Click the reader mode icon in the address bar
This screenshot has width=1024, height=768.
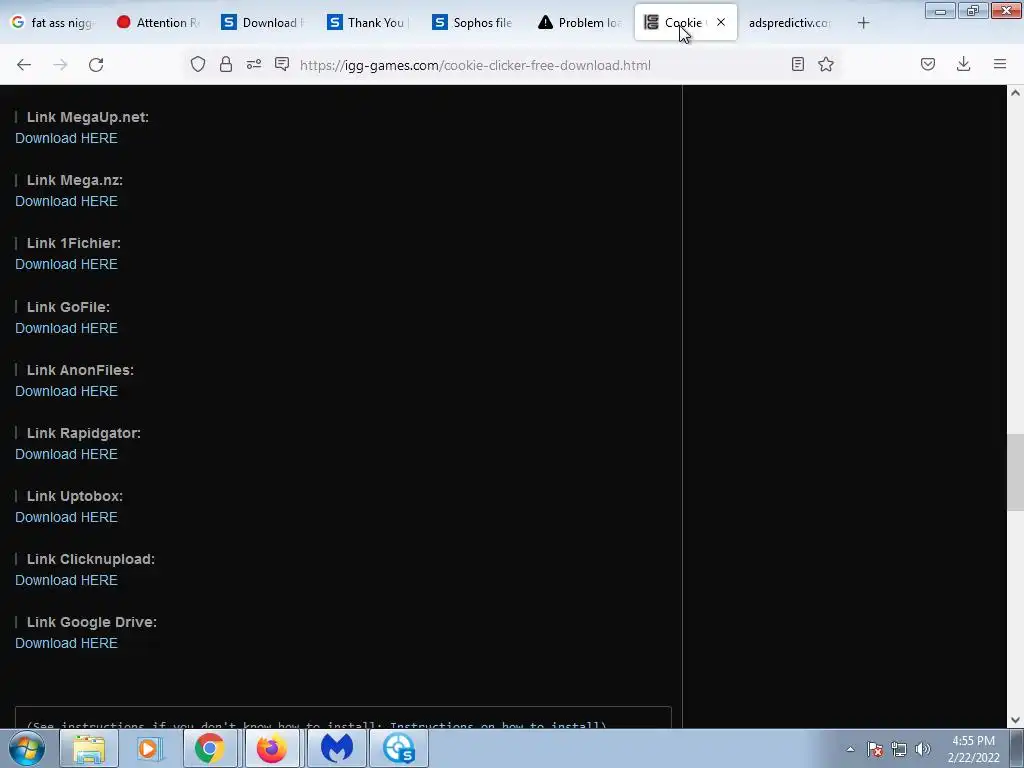(x=797, y=64)
